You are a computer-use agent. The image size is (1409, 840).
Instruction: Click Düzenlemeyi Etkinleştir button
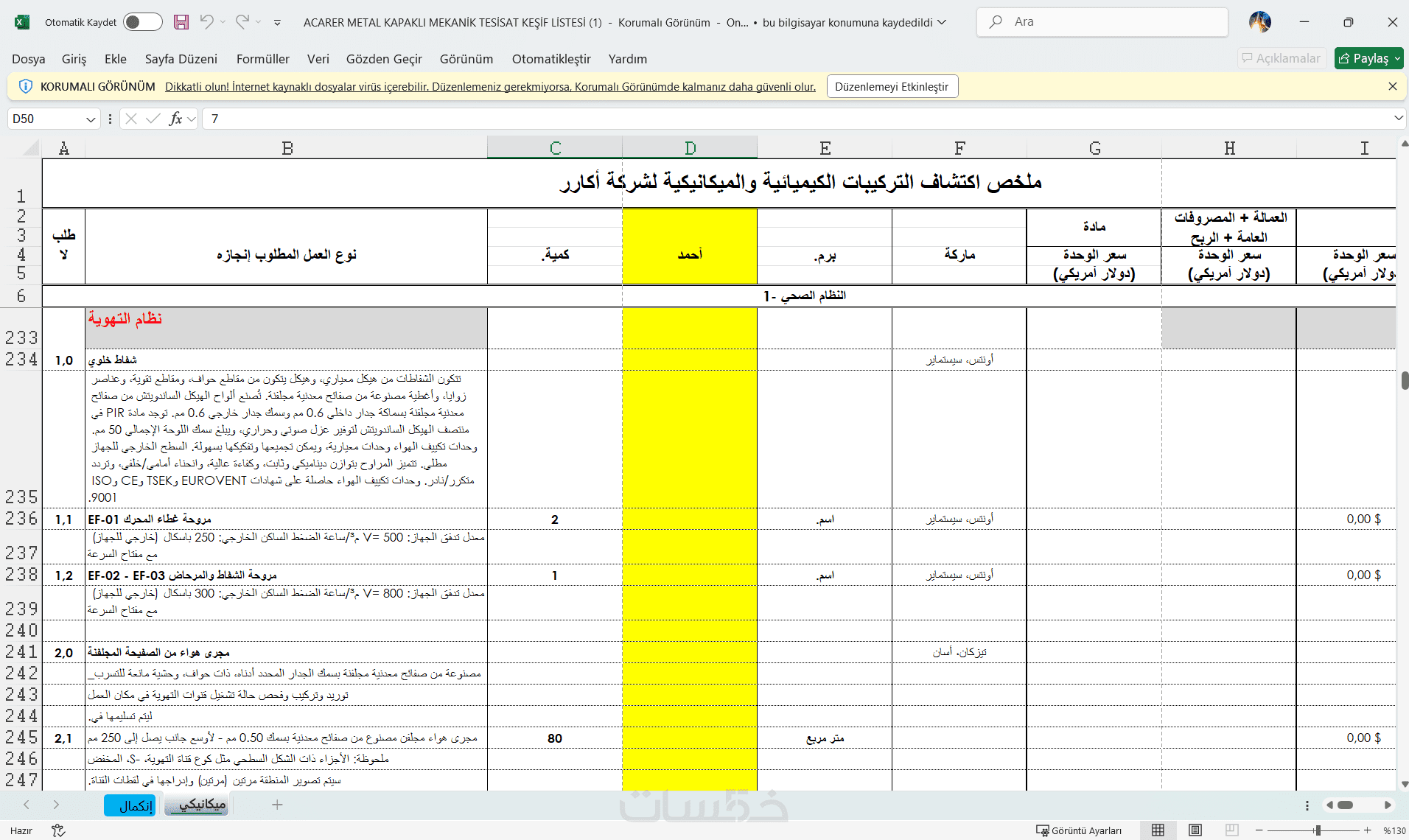(x=892, y=86)
